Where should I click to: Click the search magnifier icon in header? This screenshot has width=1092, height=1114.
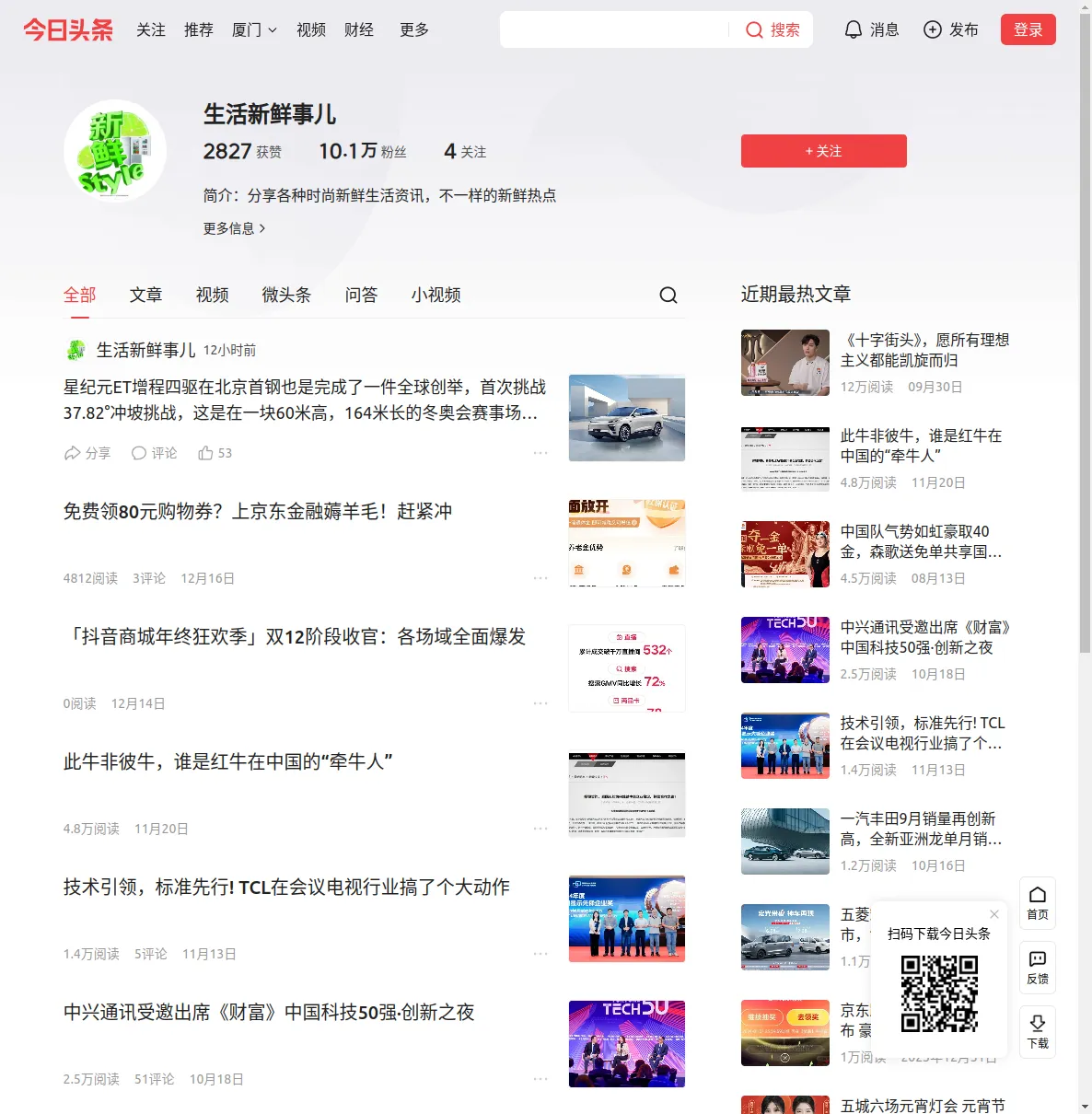(754, 30)
